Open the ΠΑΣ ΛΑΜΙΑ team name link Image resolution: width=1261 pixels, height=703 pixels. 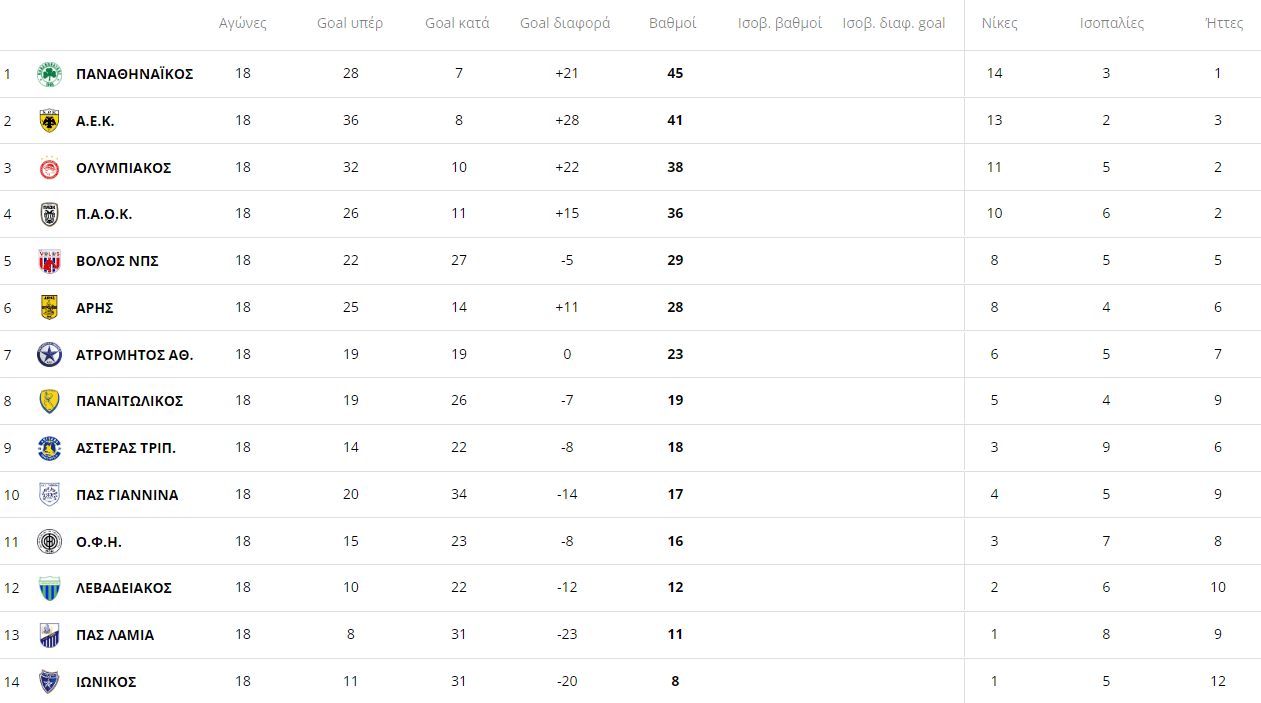[x=115, y=635]
